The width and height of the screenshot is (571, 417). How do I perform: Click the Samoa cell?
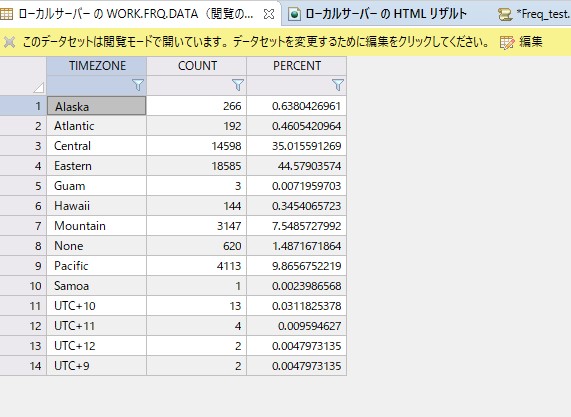point(97,286)
